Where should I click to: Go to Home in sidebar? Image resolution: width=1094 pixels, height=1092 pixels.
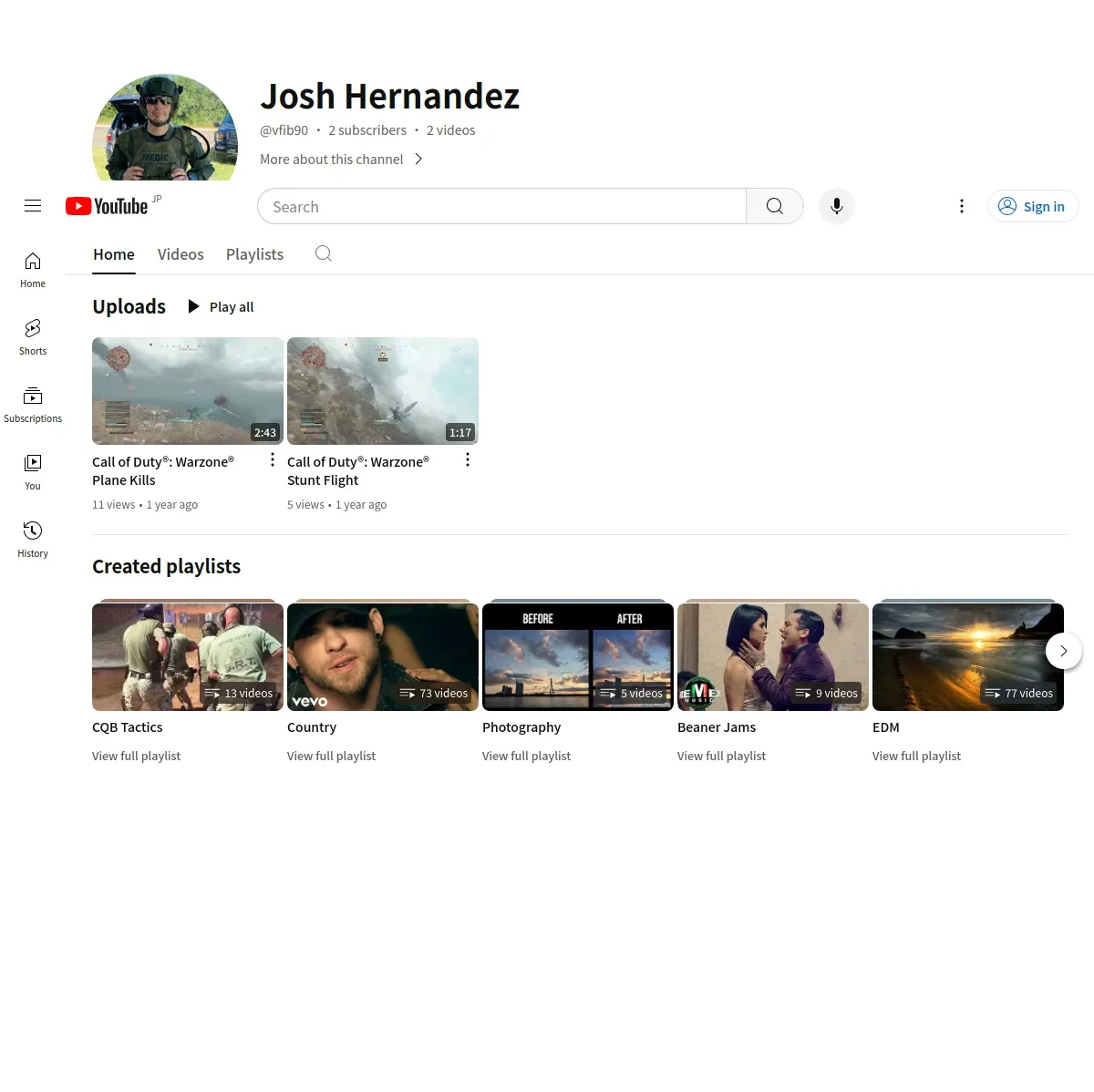pyautogui.click(x=33, y=270)
